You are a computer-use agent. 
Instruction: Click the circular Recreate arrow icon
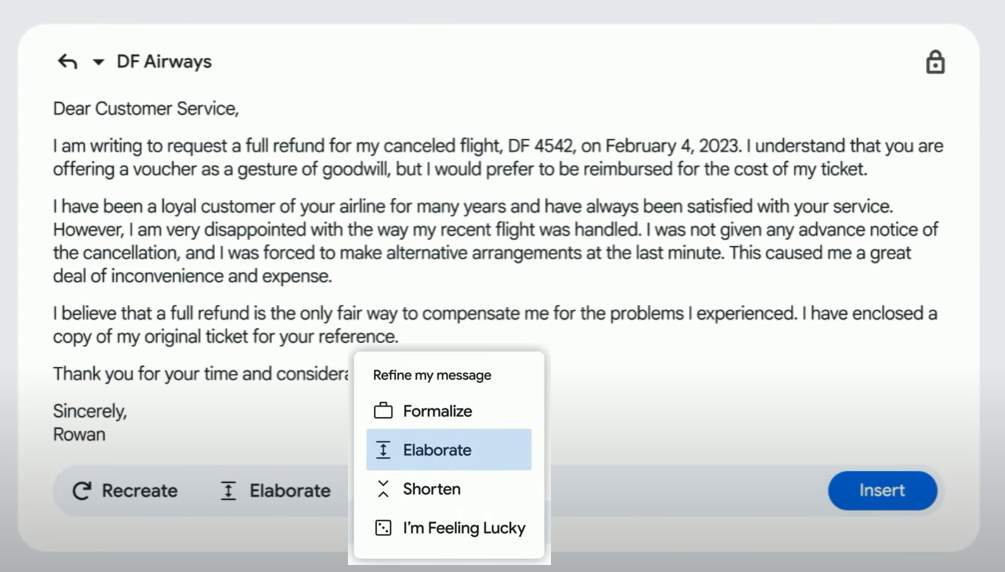82,491
